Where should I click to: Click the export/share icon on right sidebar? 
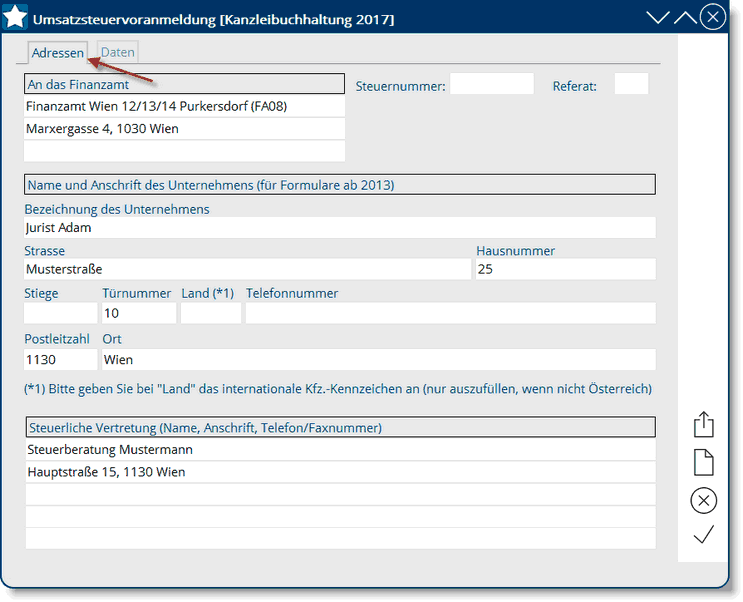point(704,424)
